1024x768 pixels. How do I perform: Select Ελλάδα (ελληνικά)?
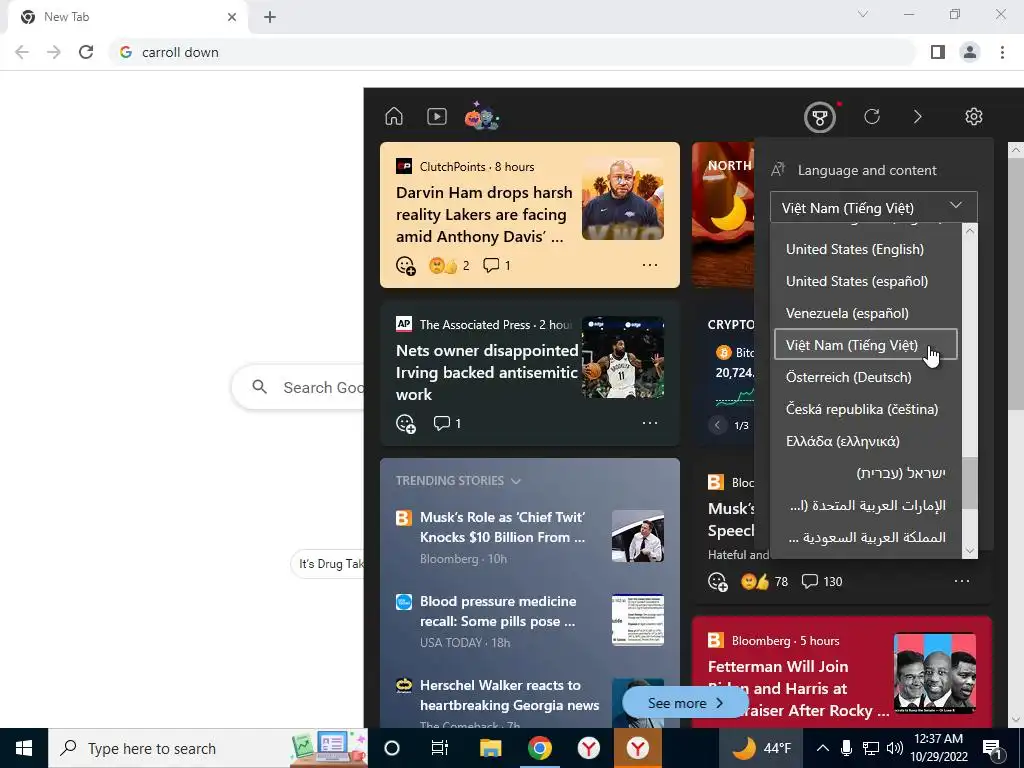coord(866,441)
